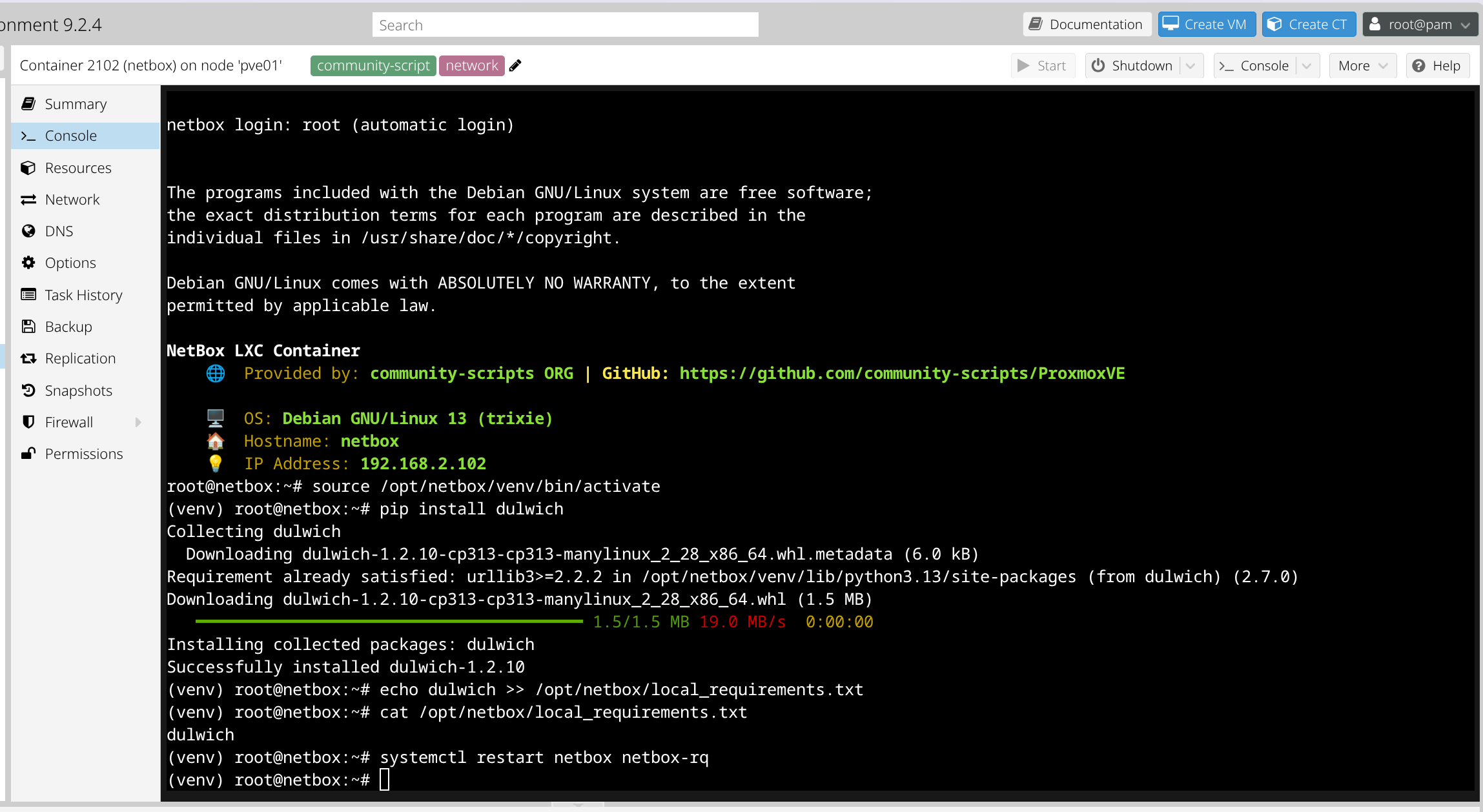
Task: Click the Start play triangle icon
Action: 1023,66
